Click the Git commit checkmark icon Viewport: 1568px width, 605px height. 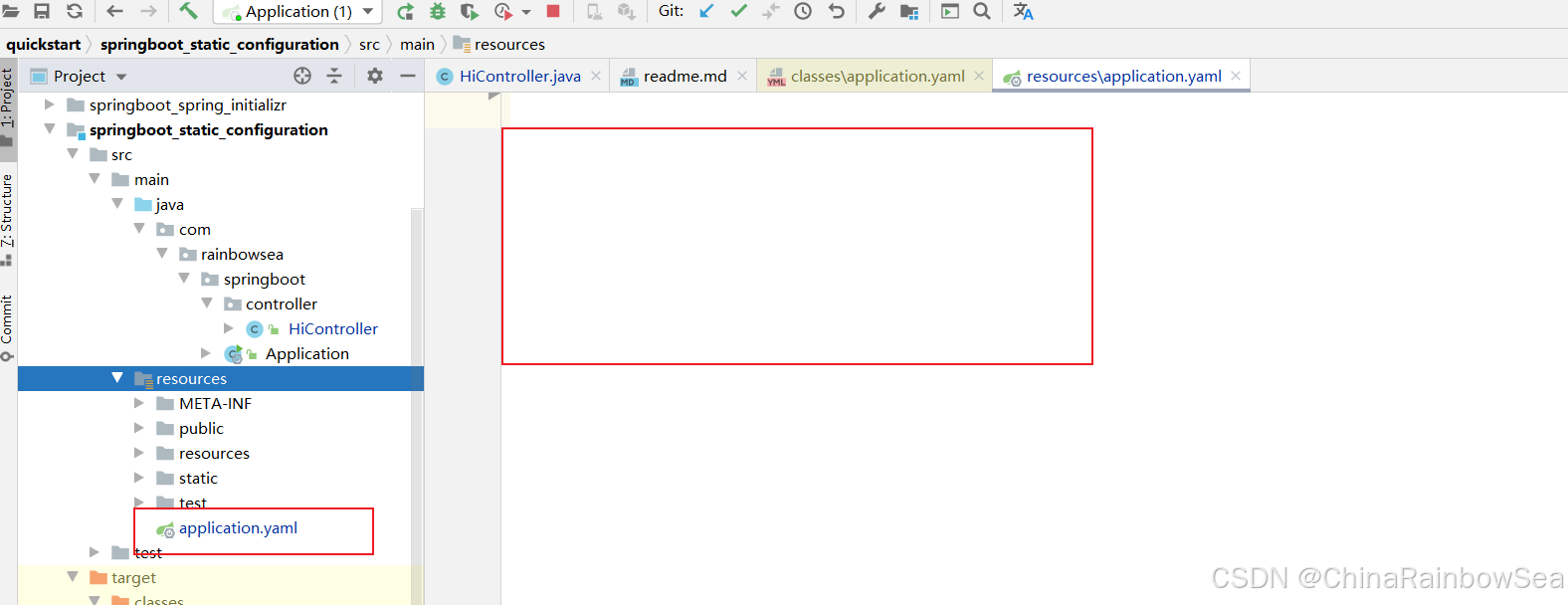[738, 11]
